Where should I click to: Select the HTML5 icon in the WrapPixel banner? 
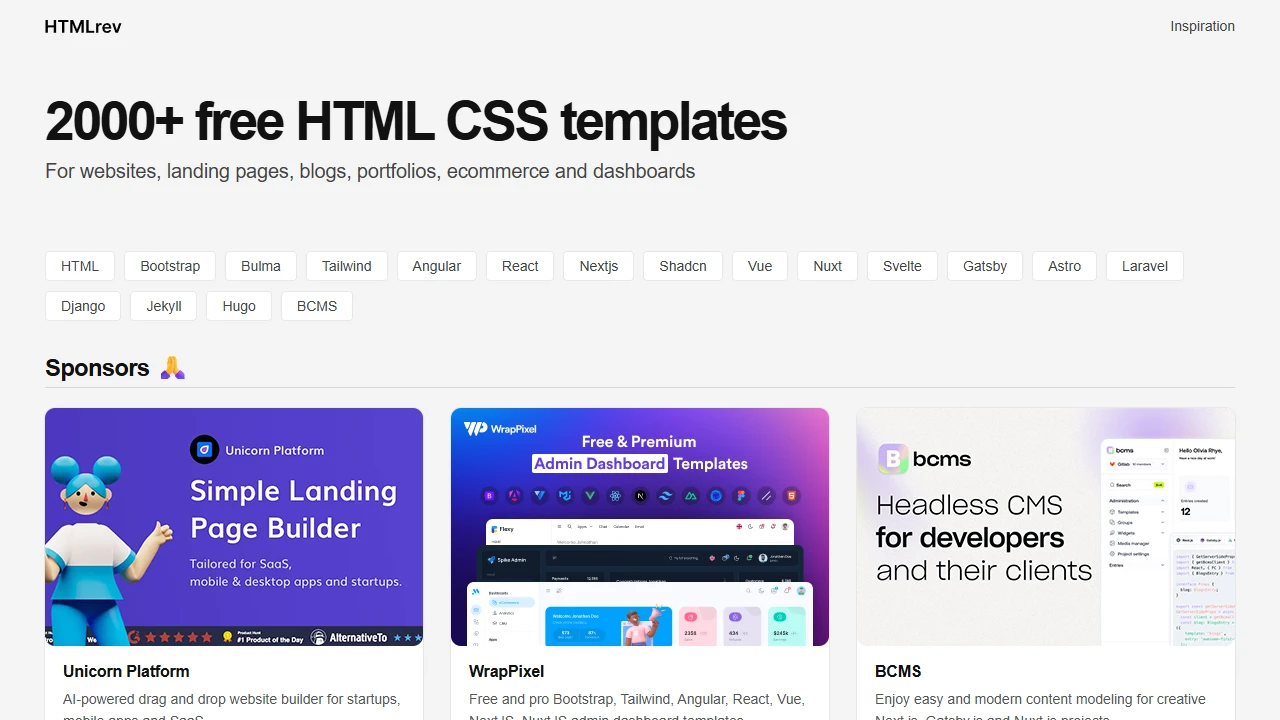[791, 495]
